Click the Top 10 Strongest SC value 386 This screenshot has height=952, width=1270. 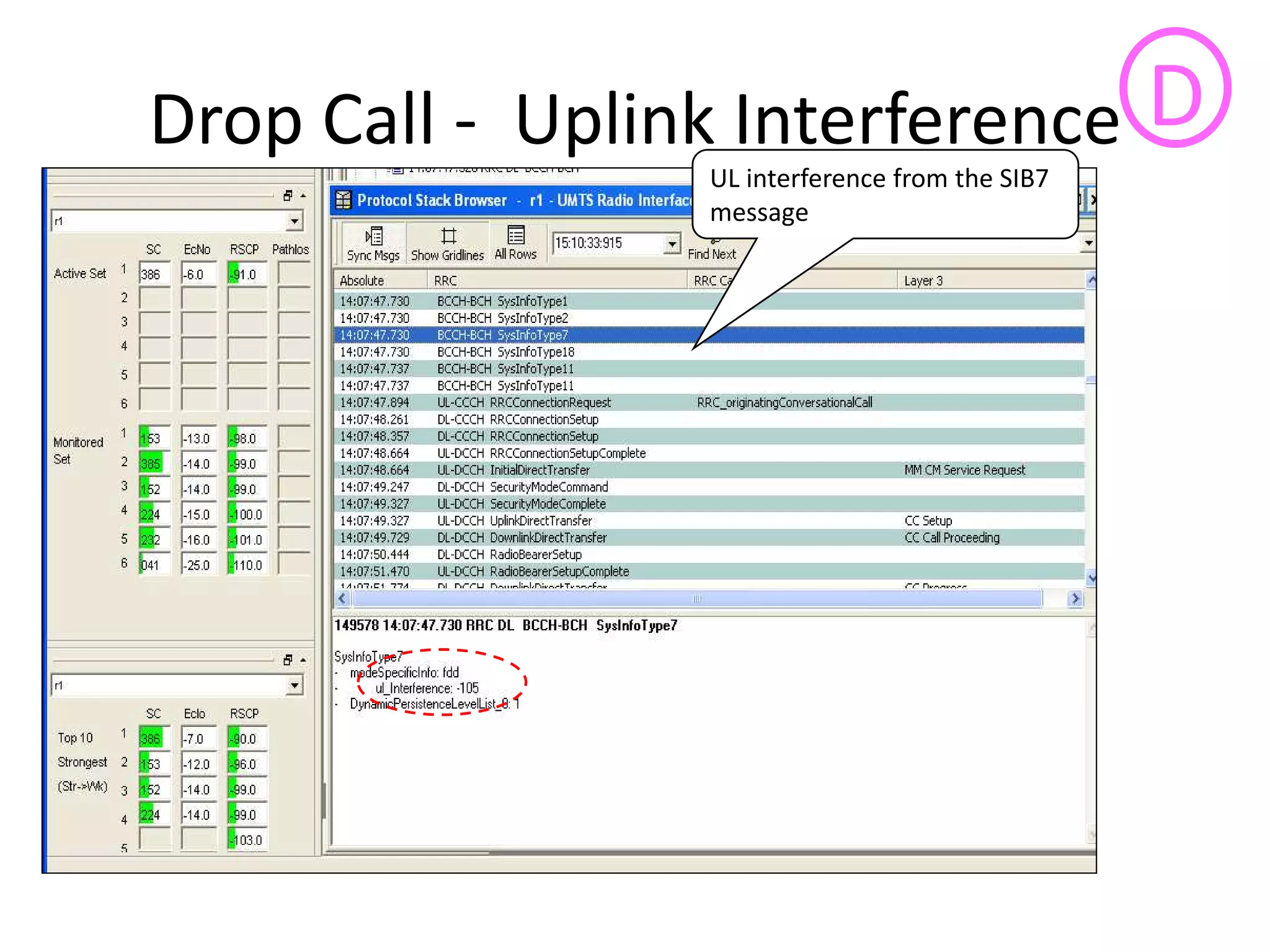tap(154, 739)
